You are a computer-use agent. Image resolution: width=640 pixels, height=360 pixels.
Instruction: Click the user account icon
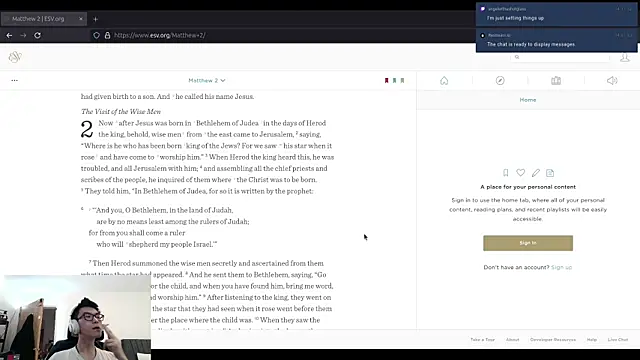point(624,58)
